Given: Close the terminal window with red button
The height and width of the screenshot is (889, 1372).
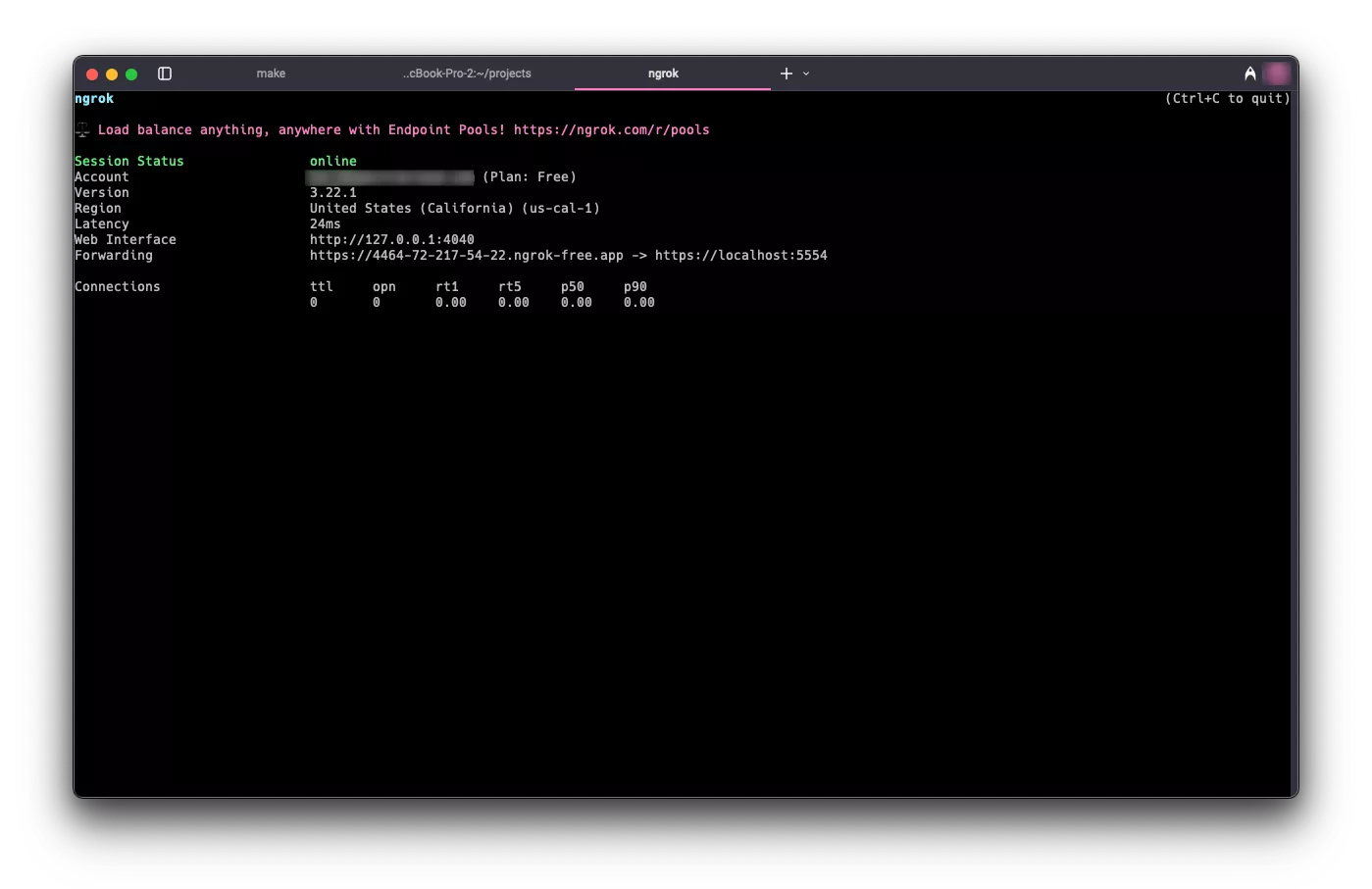Looking at the screenshot, I should (x=92, y=74).
